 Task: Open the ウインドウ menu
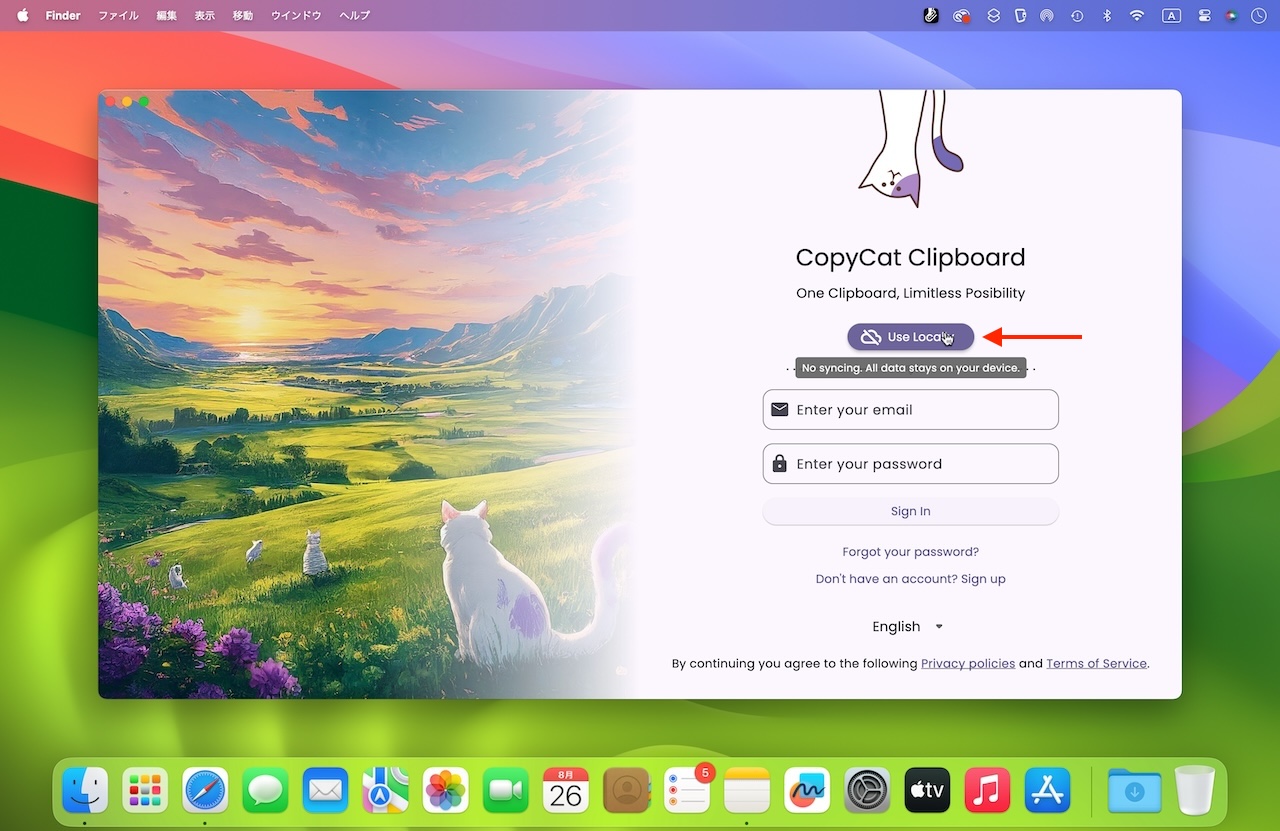point(296,15)
